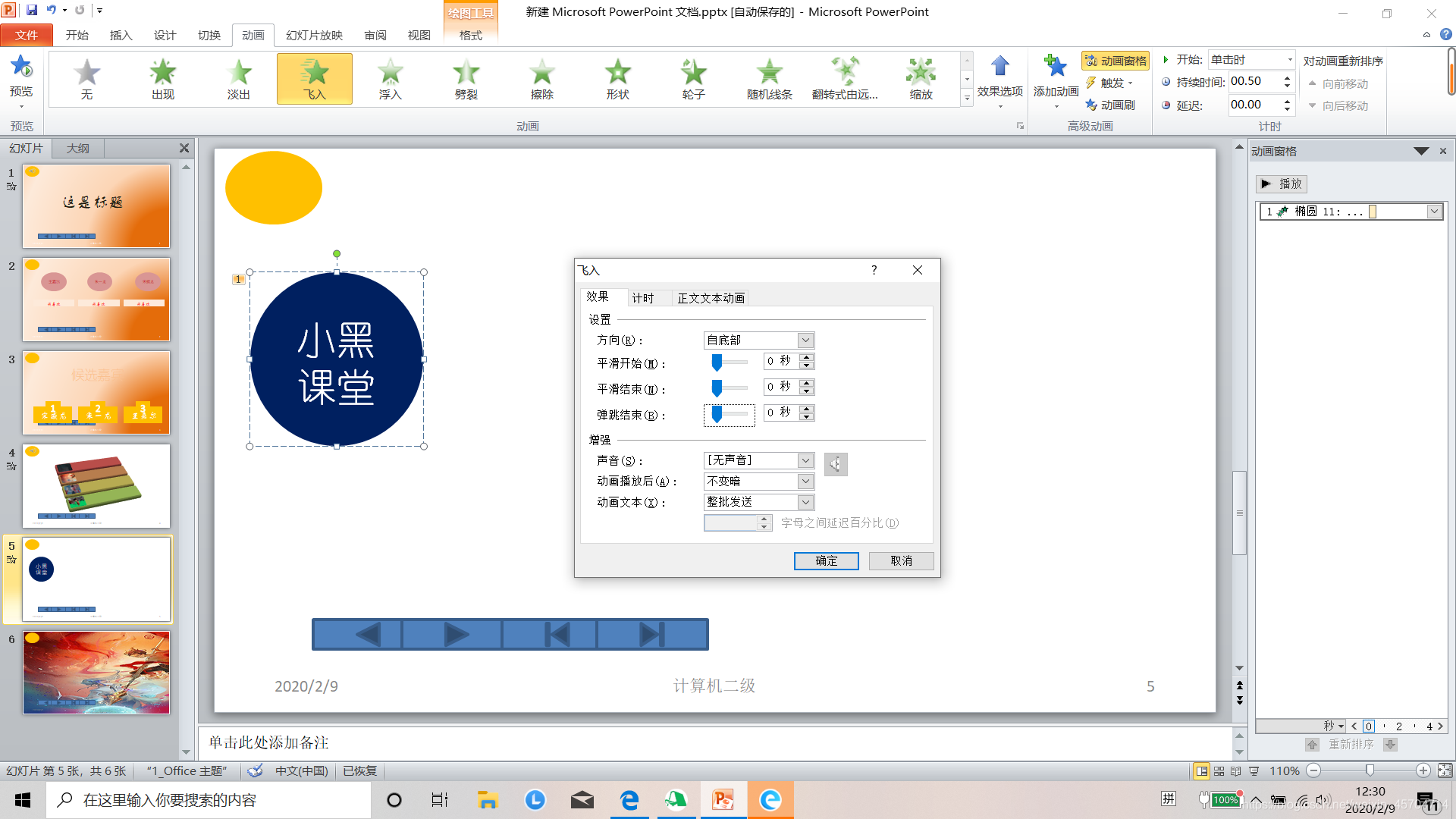Select the 劈裂 animation effect icon
The height and width of the screenshot is (819, 1456).
466,74
